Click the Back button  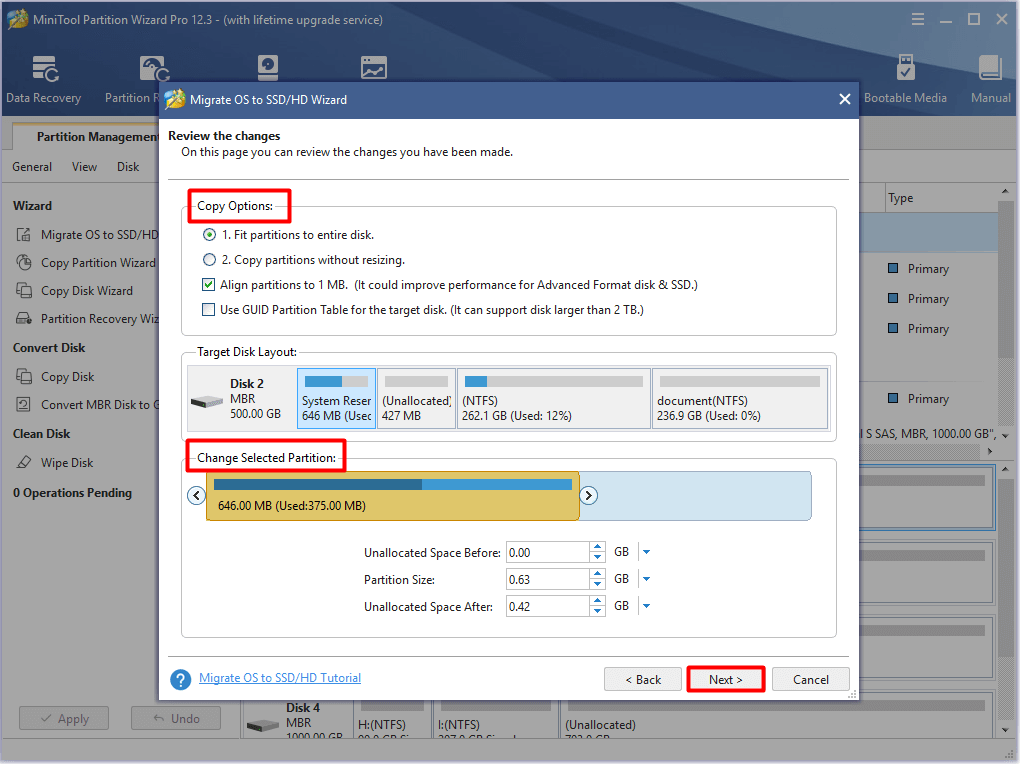(643, 679)
